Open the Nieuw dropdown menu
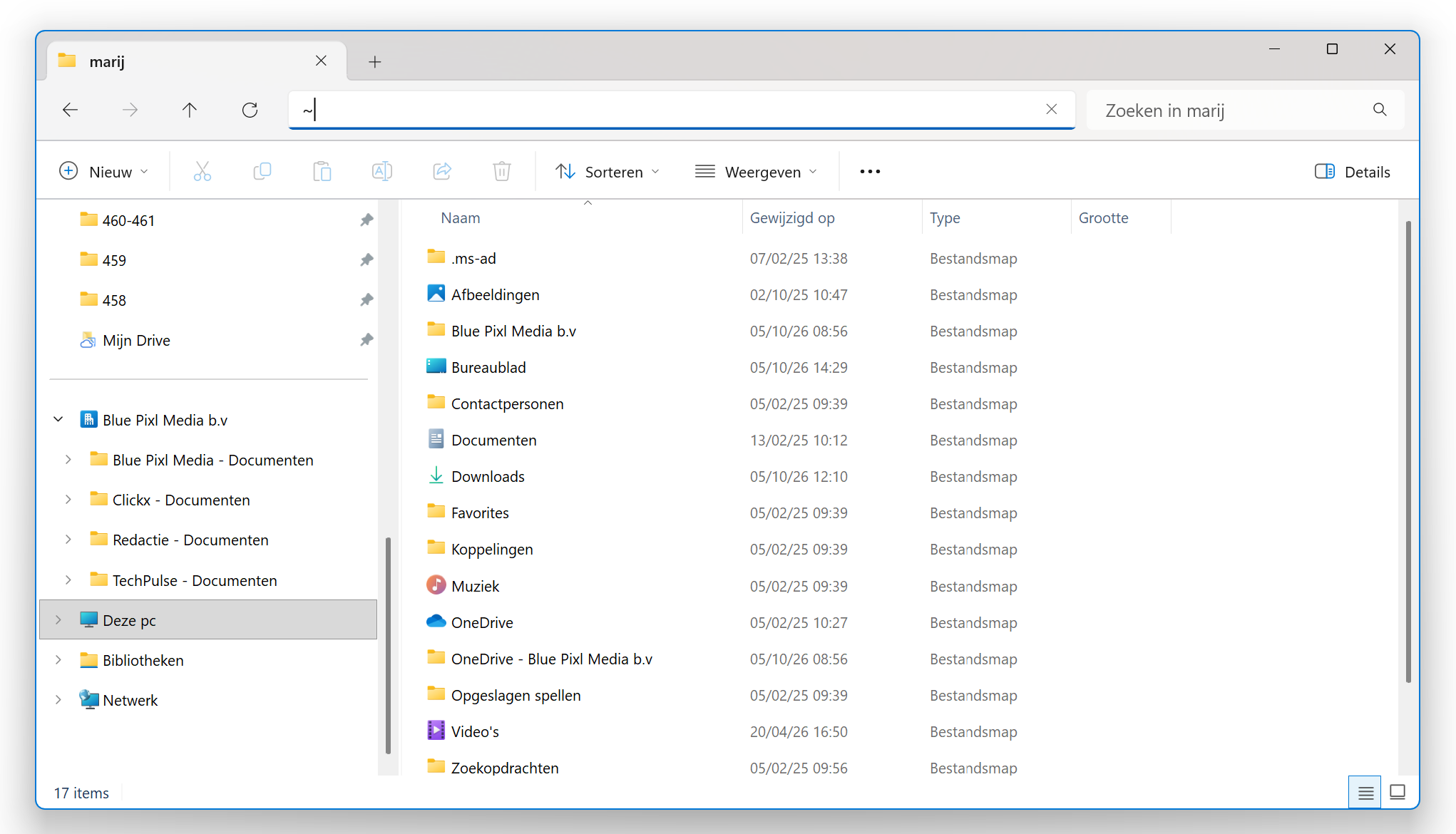The image size is (1456, 834). [104, 172]
